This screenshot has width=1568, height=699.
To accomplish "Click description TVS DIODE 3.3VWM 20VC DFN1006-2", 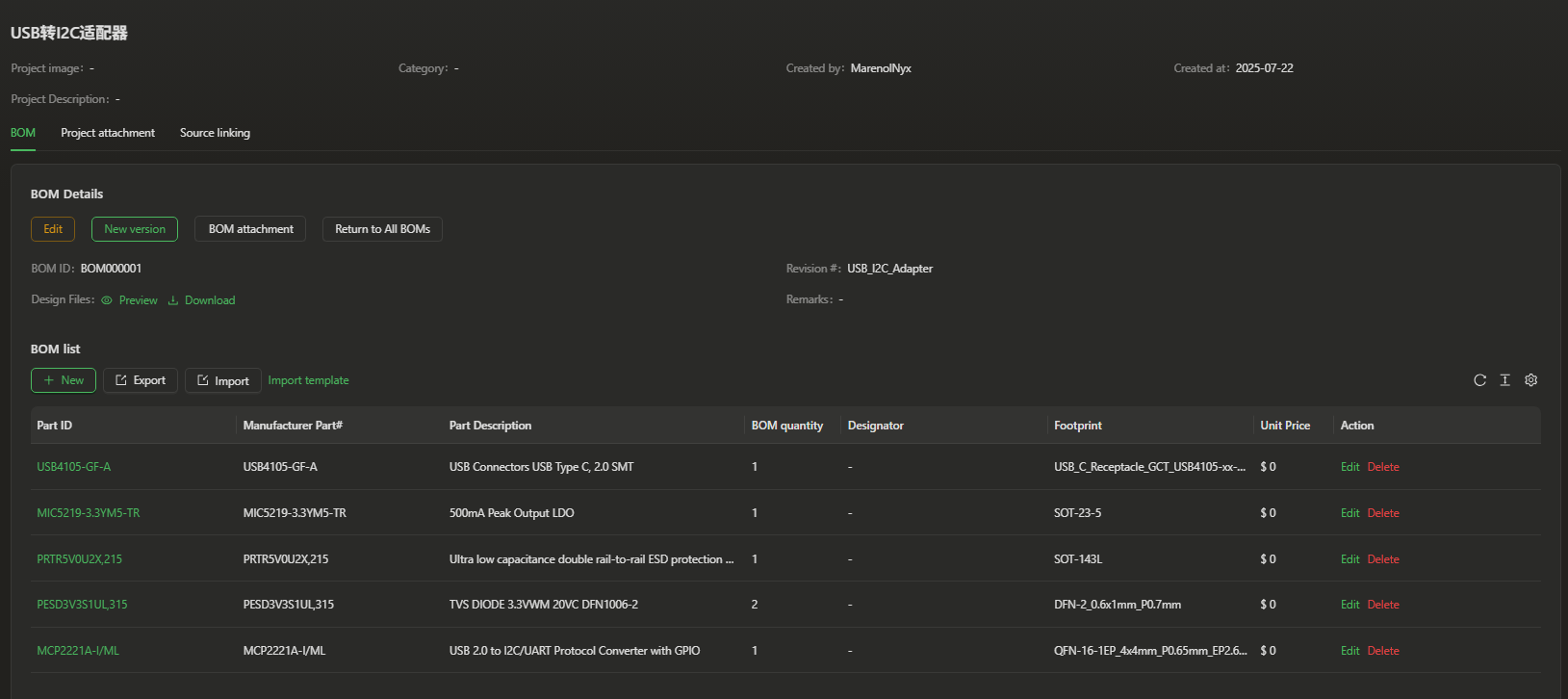I will [544, 605].
